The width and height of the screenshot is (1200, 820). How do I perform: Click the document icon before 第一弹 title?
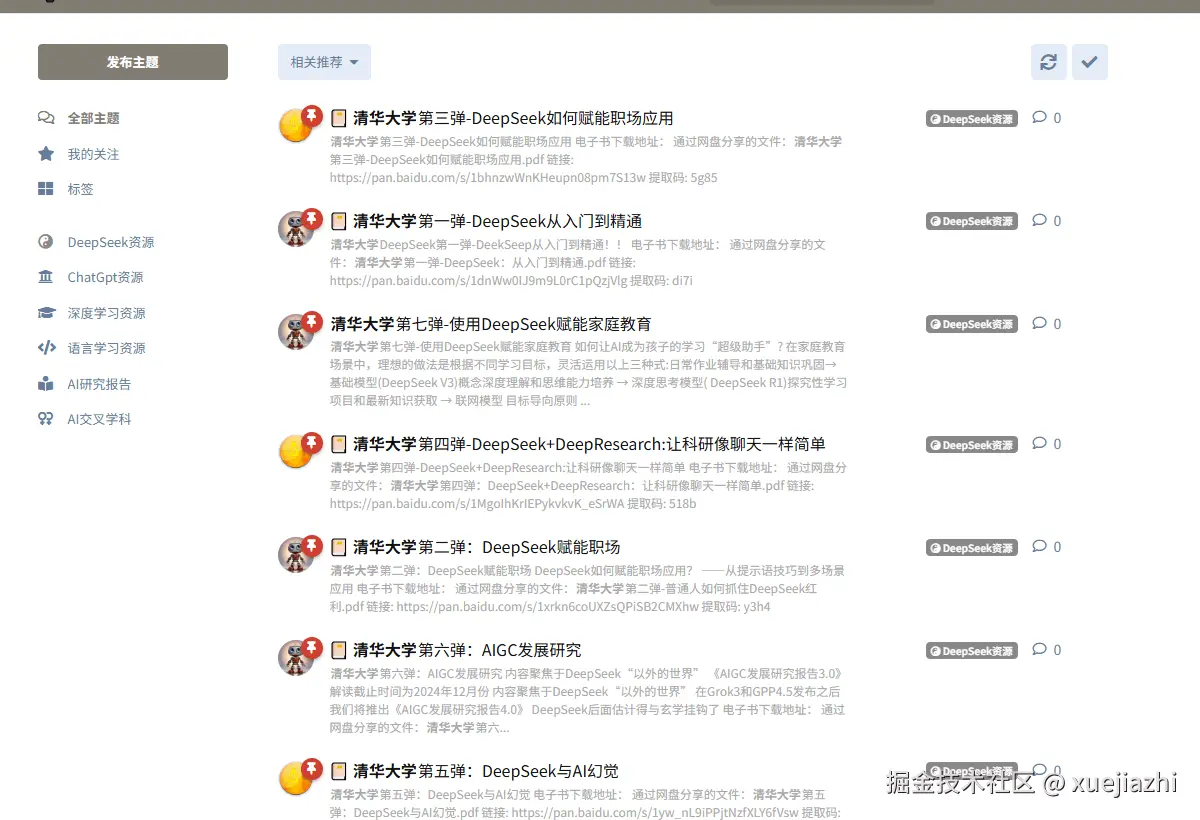click(339, 221)
